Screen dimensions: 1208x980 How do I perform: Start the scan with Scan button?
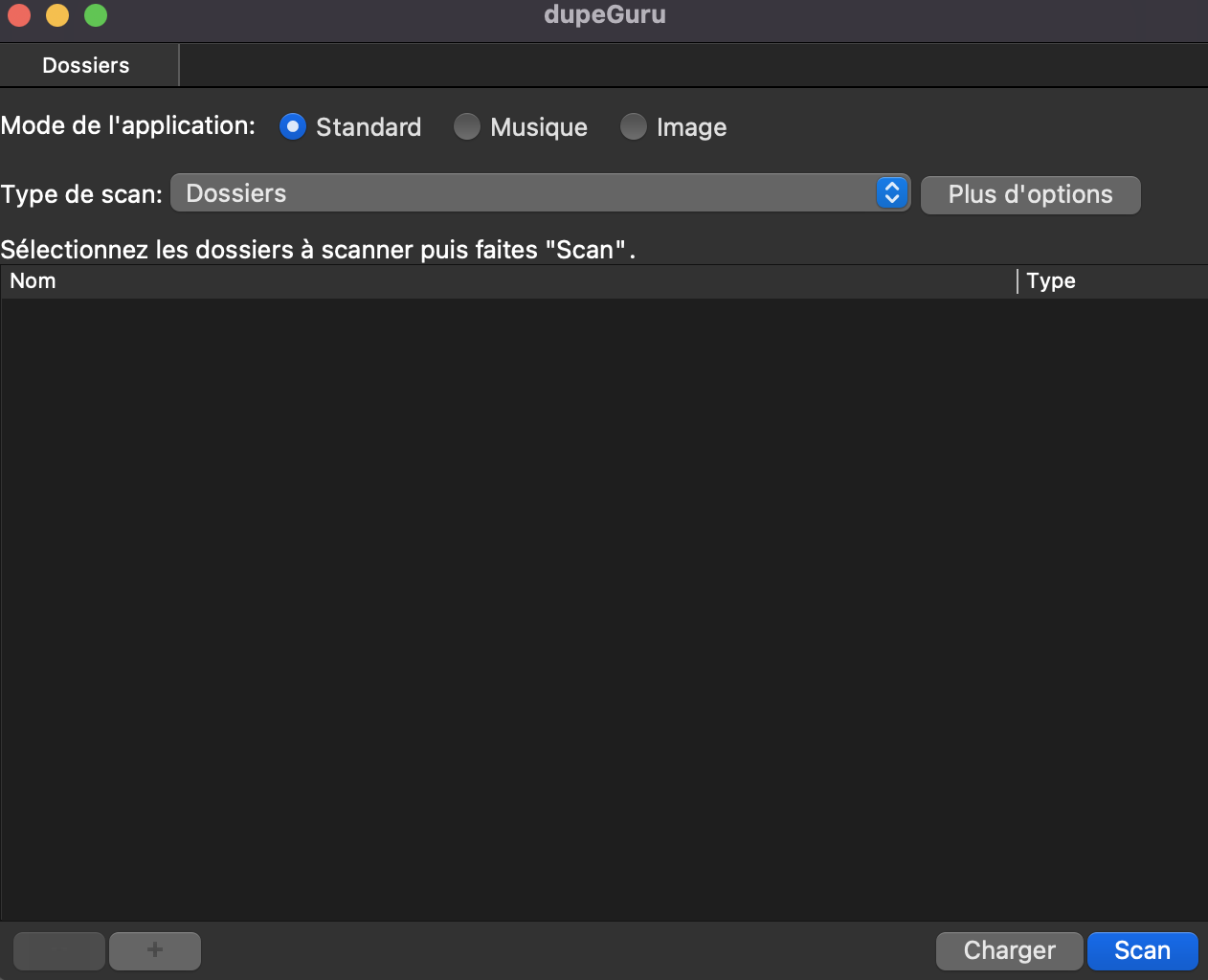pyautogui.click(x=1142, y=950)
